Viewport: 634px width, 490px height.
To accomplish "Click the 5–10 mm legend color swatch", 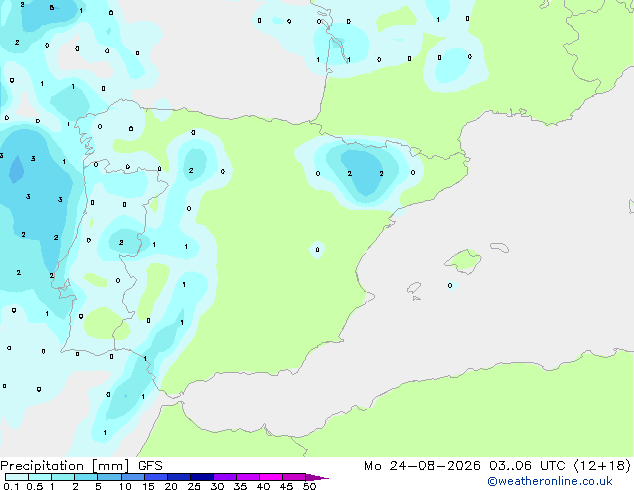I will click(109, 477).
